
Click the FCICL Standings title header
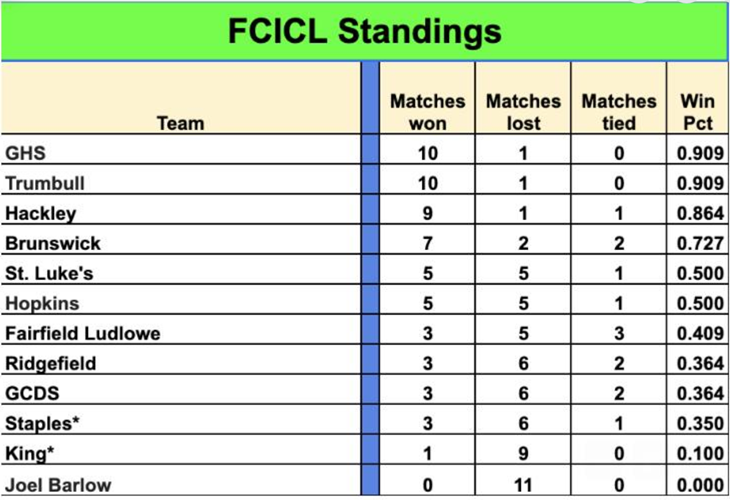click(365, 32)
